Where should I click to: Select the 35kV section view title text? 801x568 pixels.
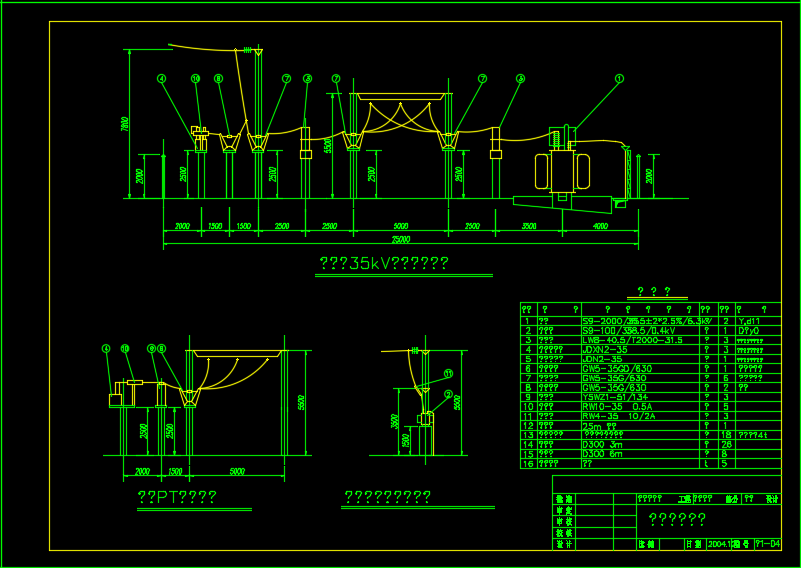tap(384, 264)
